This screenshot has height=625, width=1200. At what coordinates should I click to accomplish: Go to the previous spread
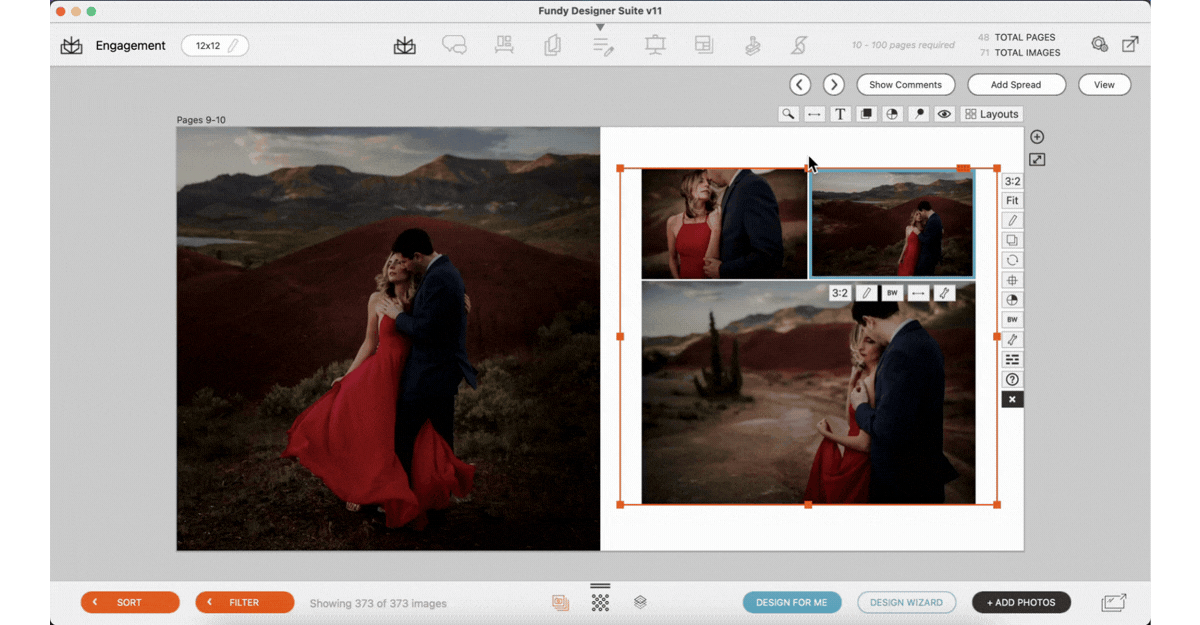tap(800, 85)
